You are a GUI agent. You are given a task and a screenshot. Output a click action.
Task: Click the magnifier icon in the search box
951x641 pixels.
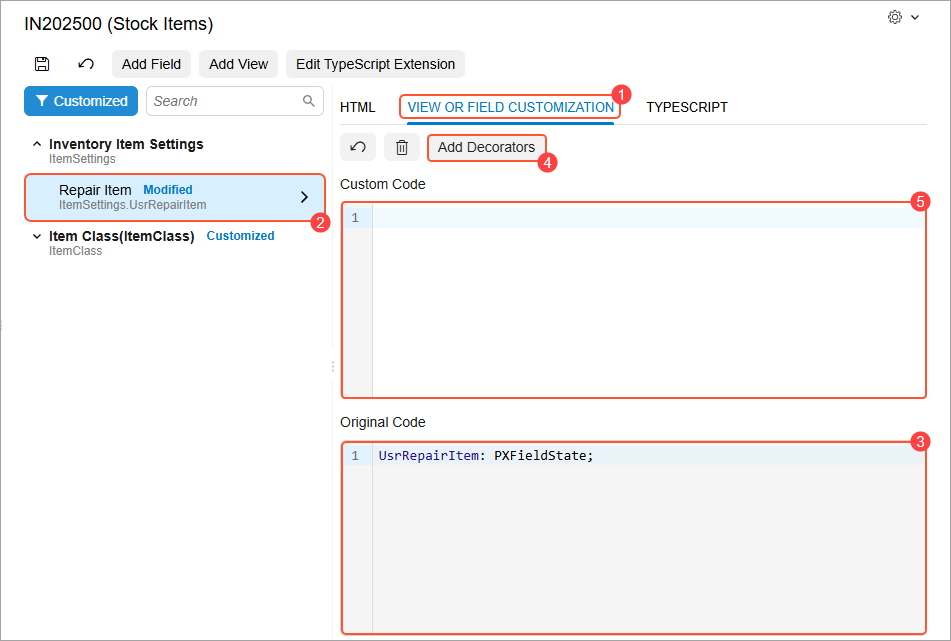coord(309,101)
